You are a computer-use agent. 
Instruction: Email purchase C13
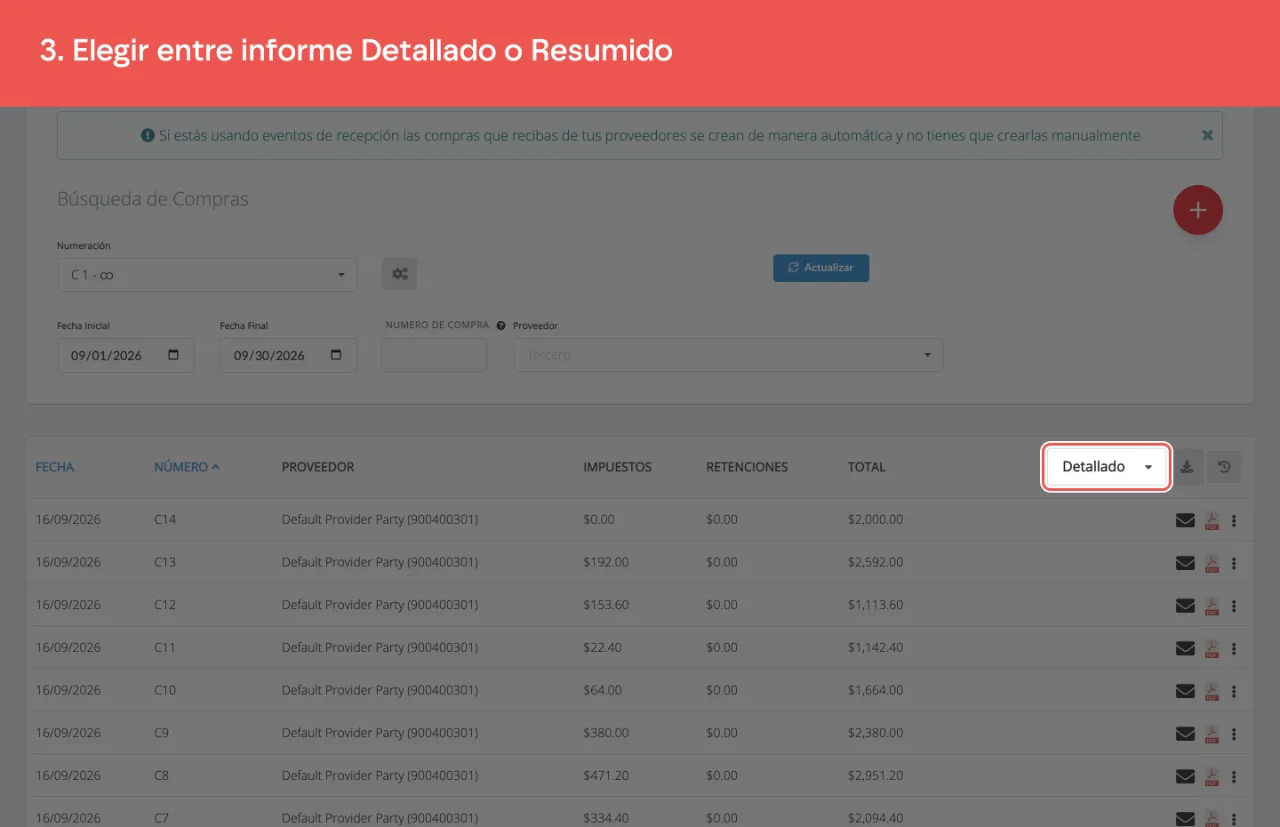(1185, 563)
